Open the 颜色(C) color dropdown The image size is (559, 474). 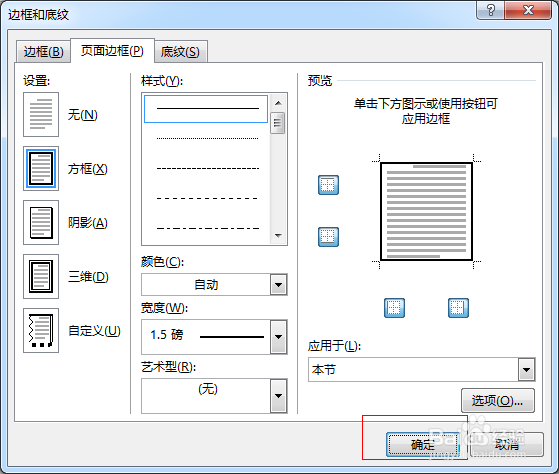(278, 285)
